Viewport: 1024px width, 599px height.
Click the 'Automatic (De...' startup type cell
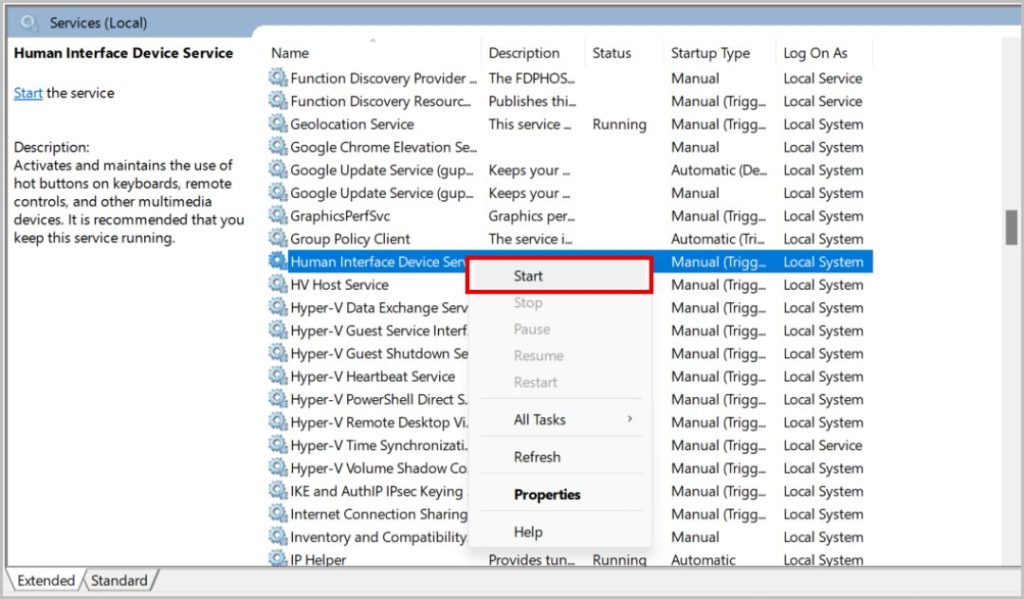719,170
